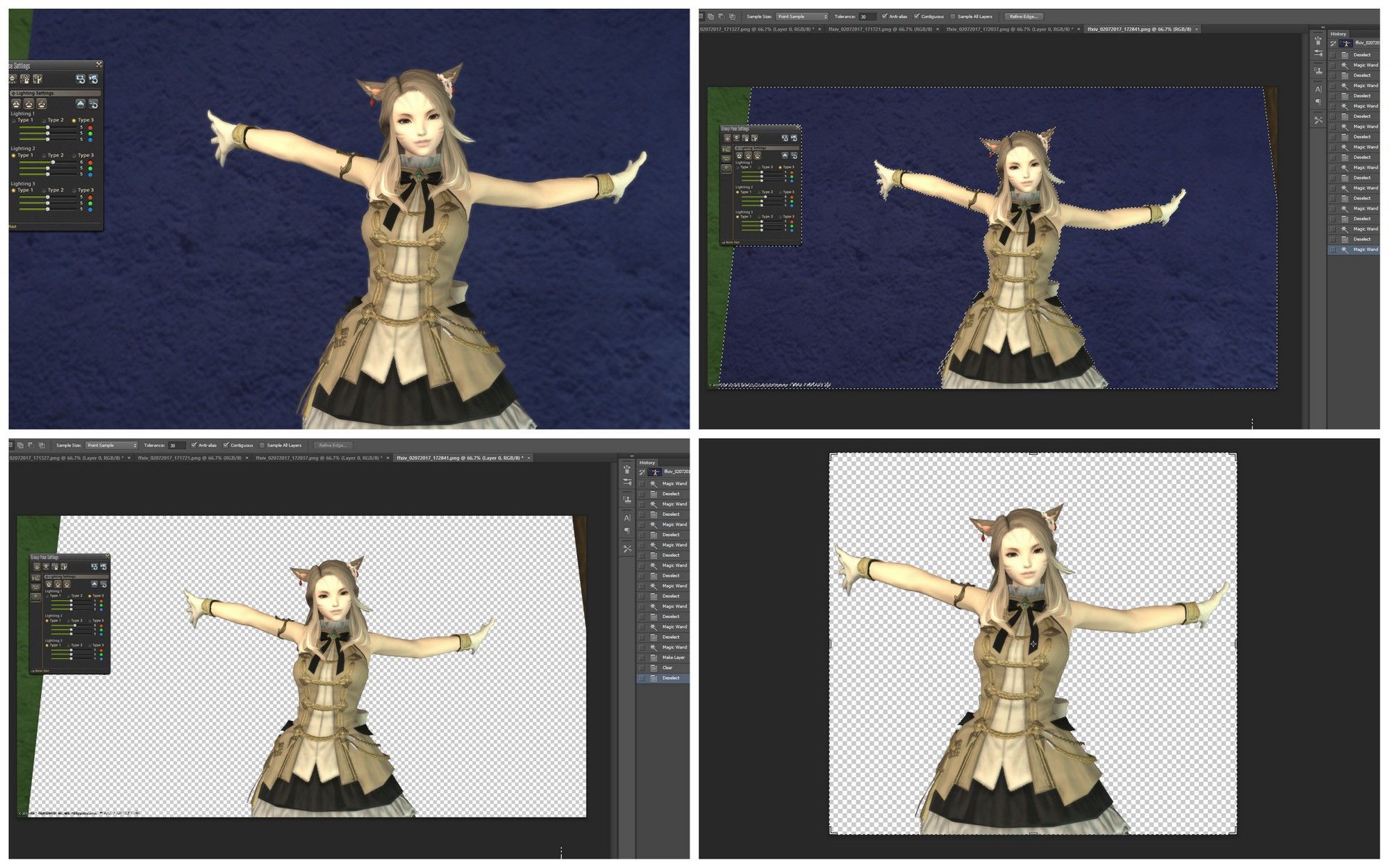Enable Sample All Layers in blue-background Photoshop window
Viewport: 1389px width, 868px height.
click(x=953, y=17)
